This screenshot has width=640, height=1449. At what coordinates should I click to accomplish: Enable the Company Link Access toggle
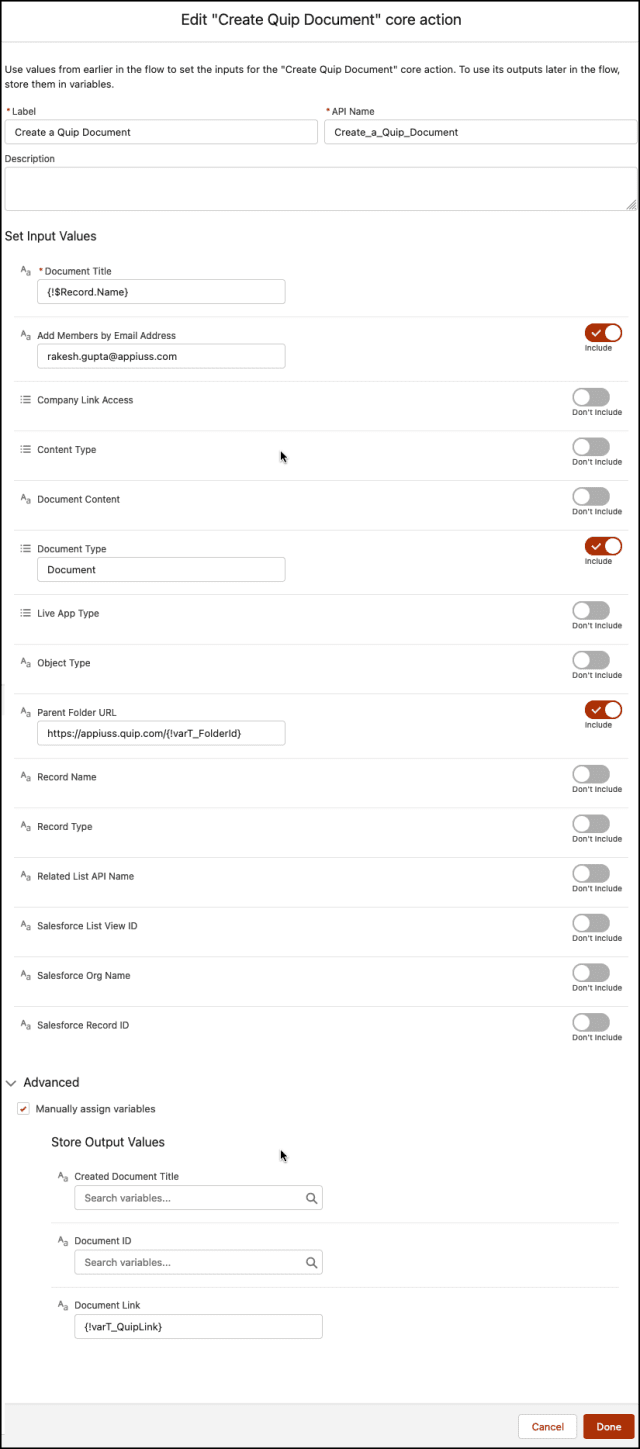591,397
